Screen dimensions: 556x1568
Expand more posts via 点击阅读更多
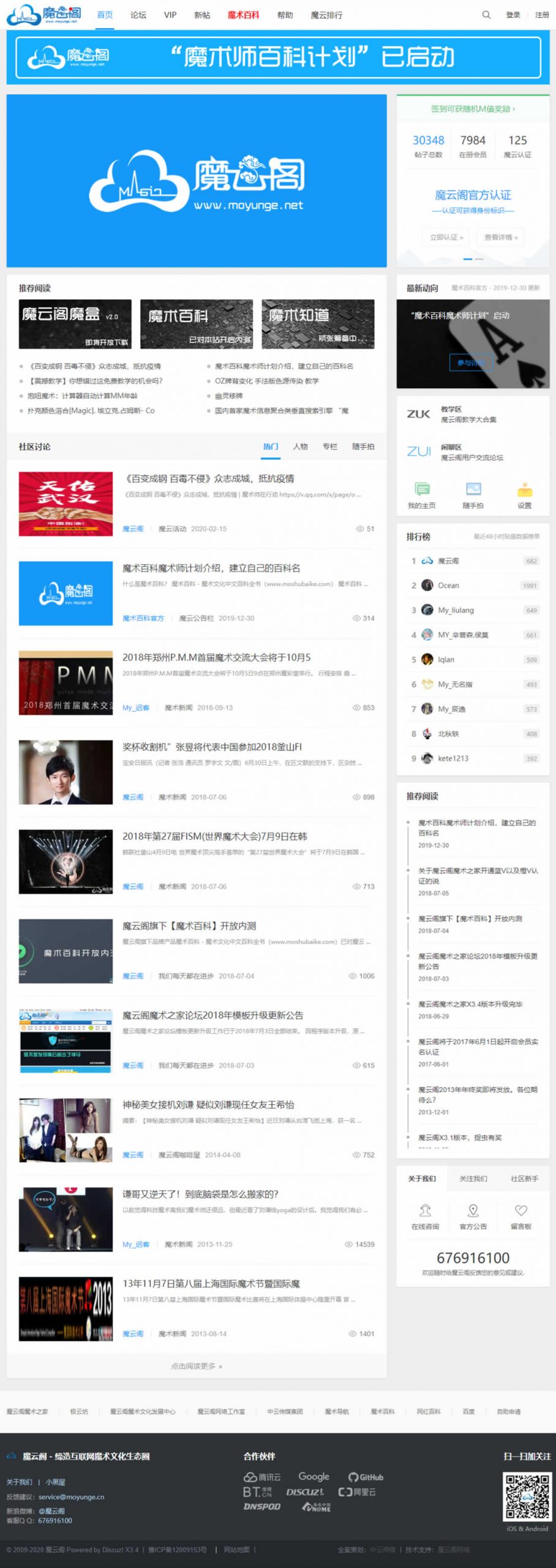196,1366
